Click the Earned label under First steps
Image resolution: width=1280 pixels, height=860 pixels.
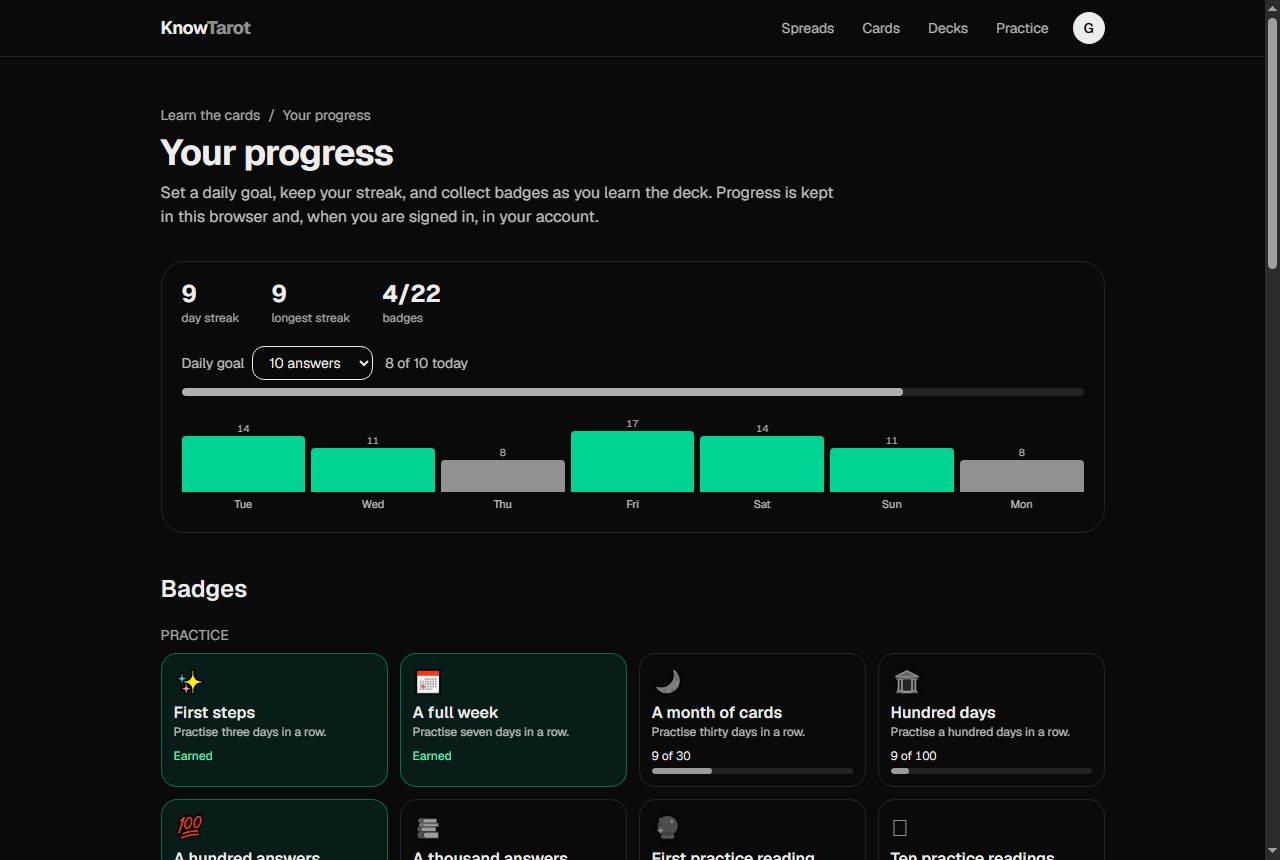[193, 756]
